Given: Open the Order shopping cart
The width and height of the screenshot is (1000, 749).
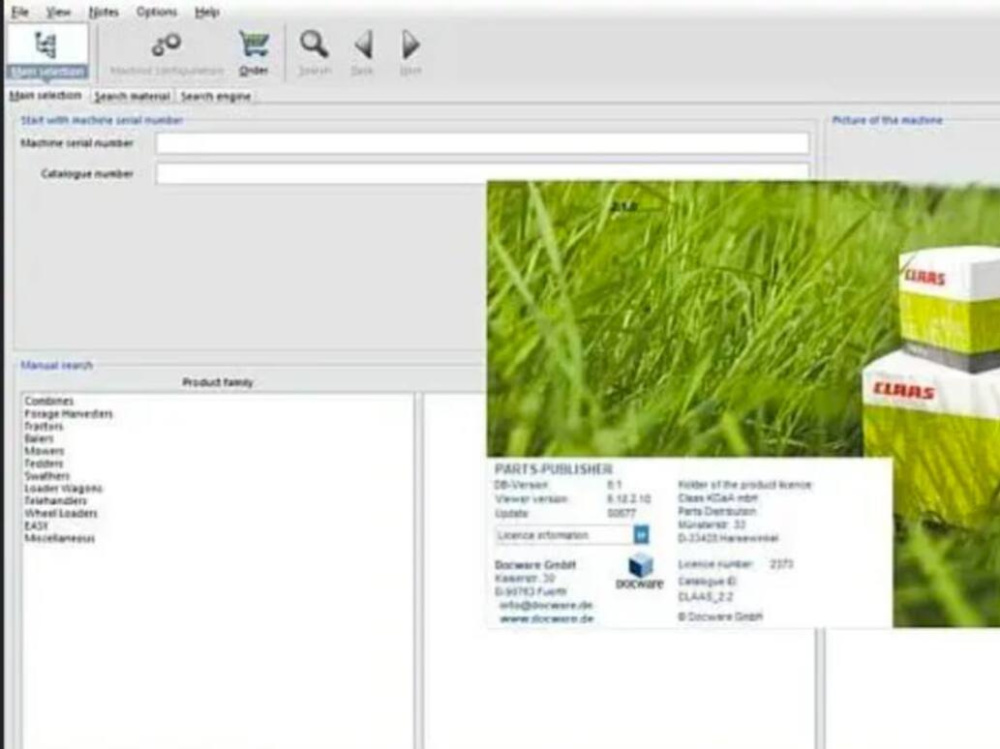Looking at the screenshot, I should pos(254,54).
